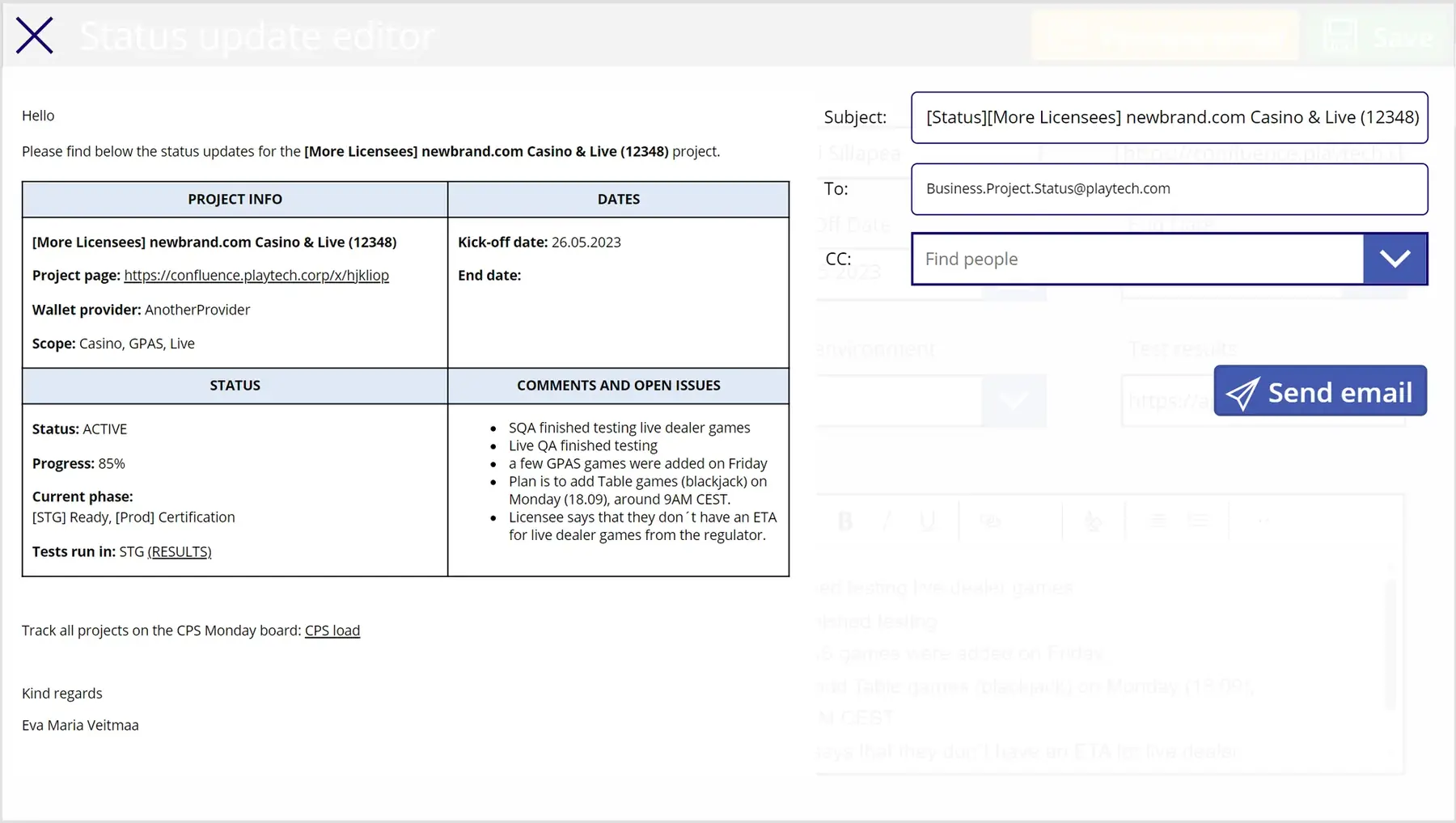Click the Progress: 85% text
1456x823 pixels.
(78, 464)
